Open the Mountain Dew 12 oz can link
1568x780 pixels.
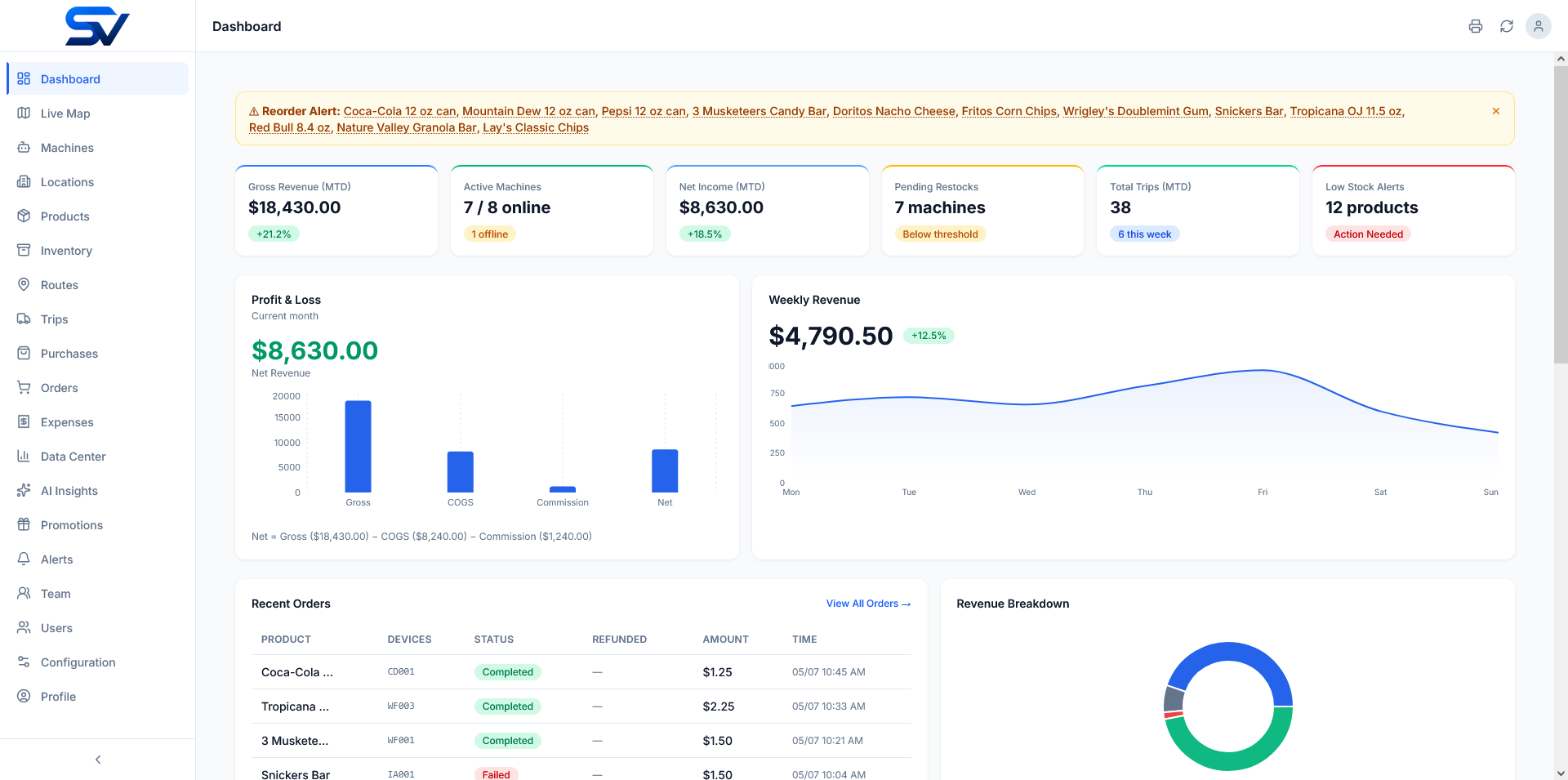(528, 111)
